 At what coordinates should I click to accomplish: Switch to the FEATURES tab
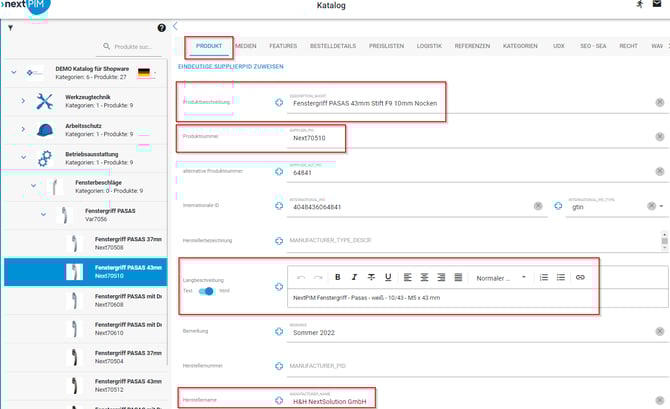283,46
